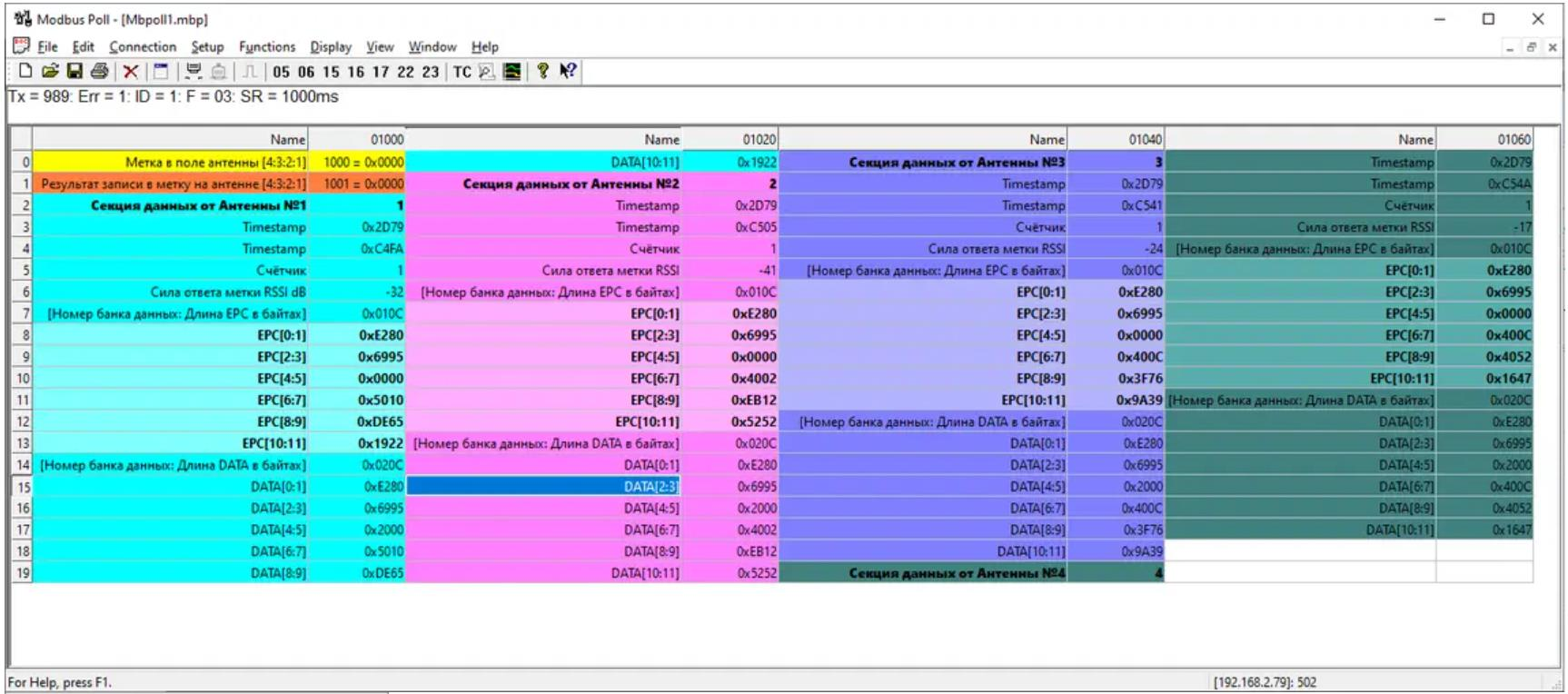Open the window definition icon

tap(161, 72)
